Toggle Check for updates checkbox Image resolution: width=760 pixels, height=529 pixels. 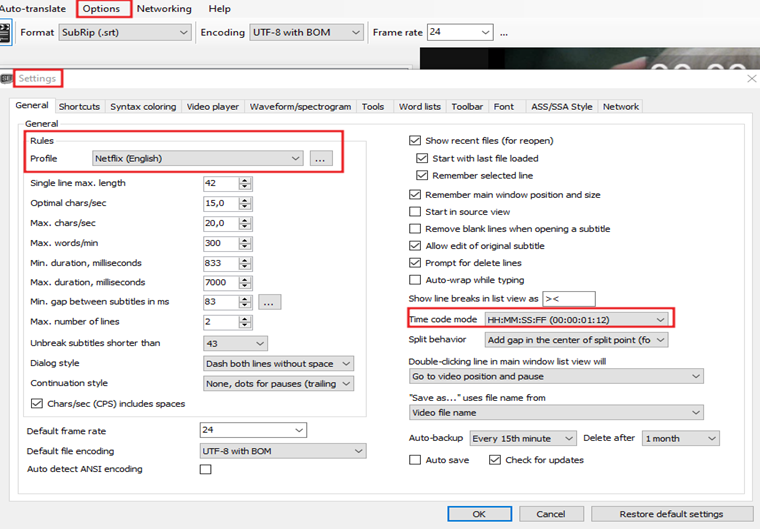(495, 460)
